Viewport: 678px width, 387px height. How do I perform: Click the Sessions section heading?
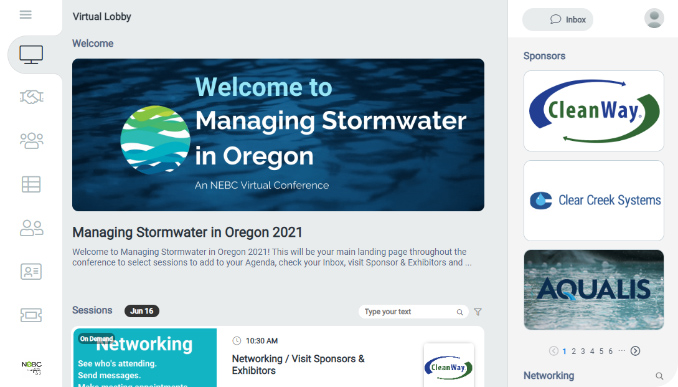coord(92,310)
